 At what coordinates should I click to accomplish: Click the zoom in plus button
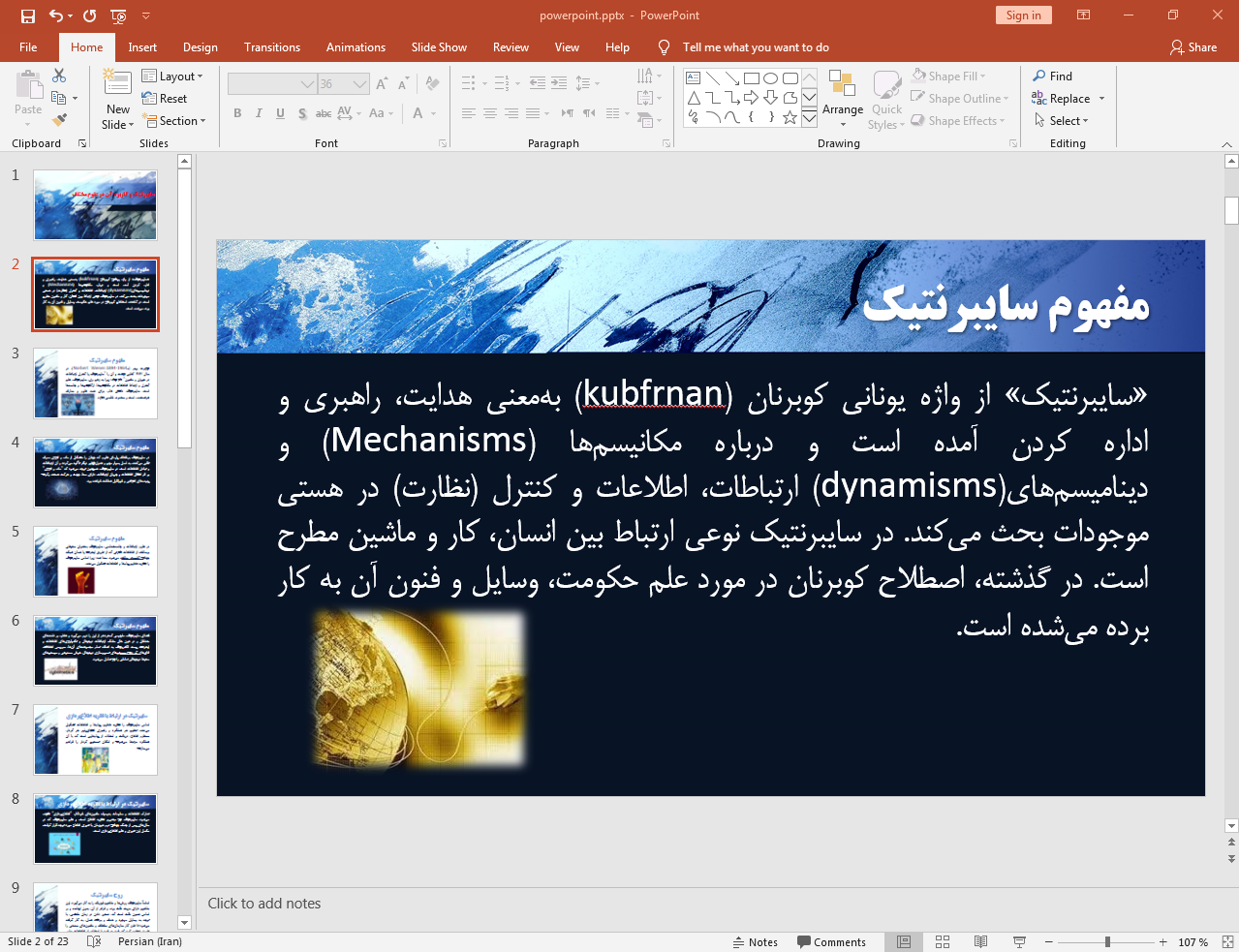tap(1162, 941)
